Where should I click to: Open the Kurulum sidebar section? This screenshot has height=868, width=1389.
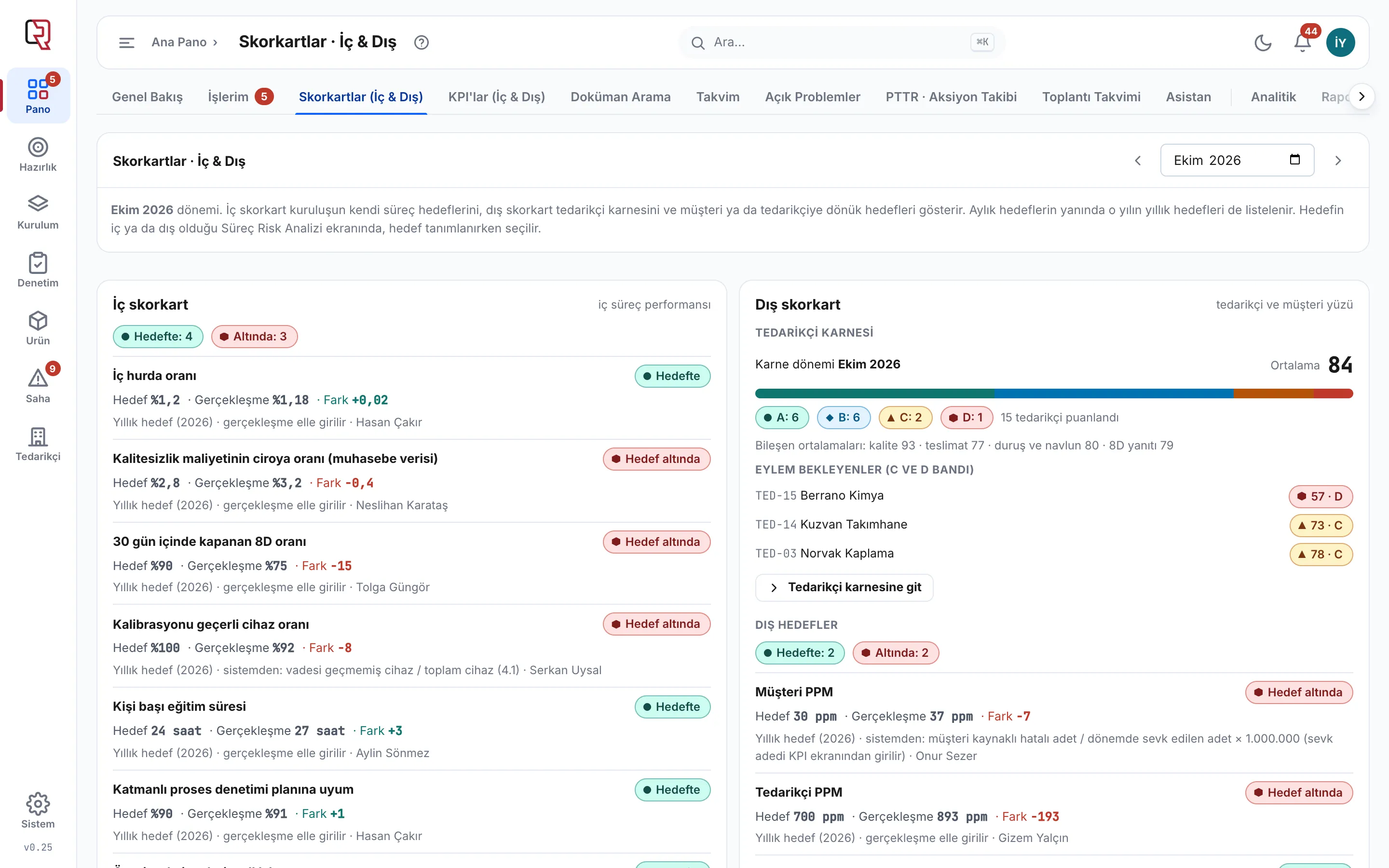tap(38, 212)
